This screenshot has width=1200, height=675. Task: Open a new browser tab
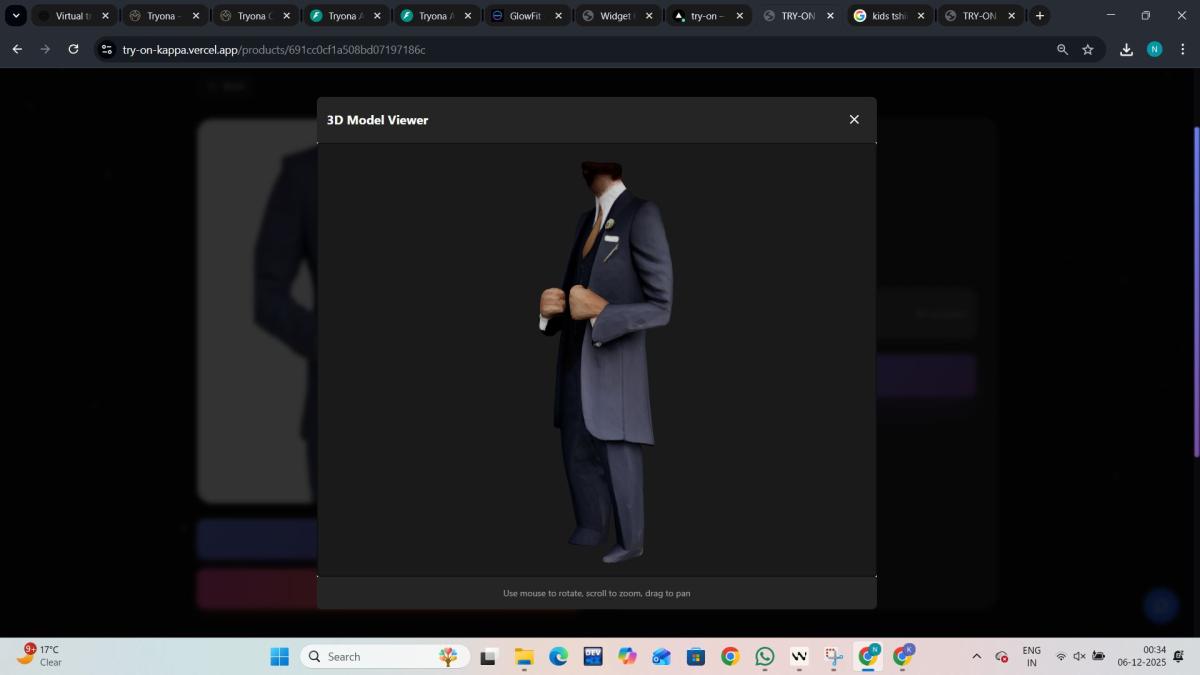tap(1040, 16)
